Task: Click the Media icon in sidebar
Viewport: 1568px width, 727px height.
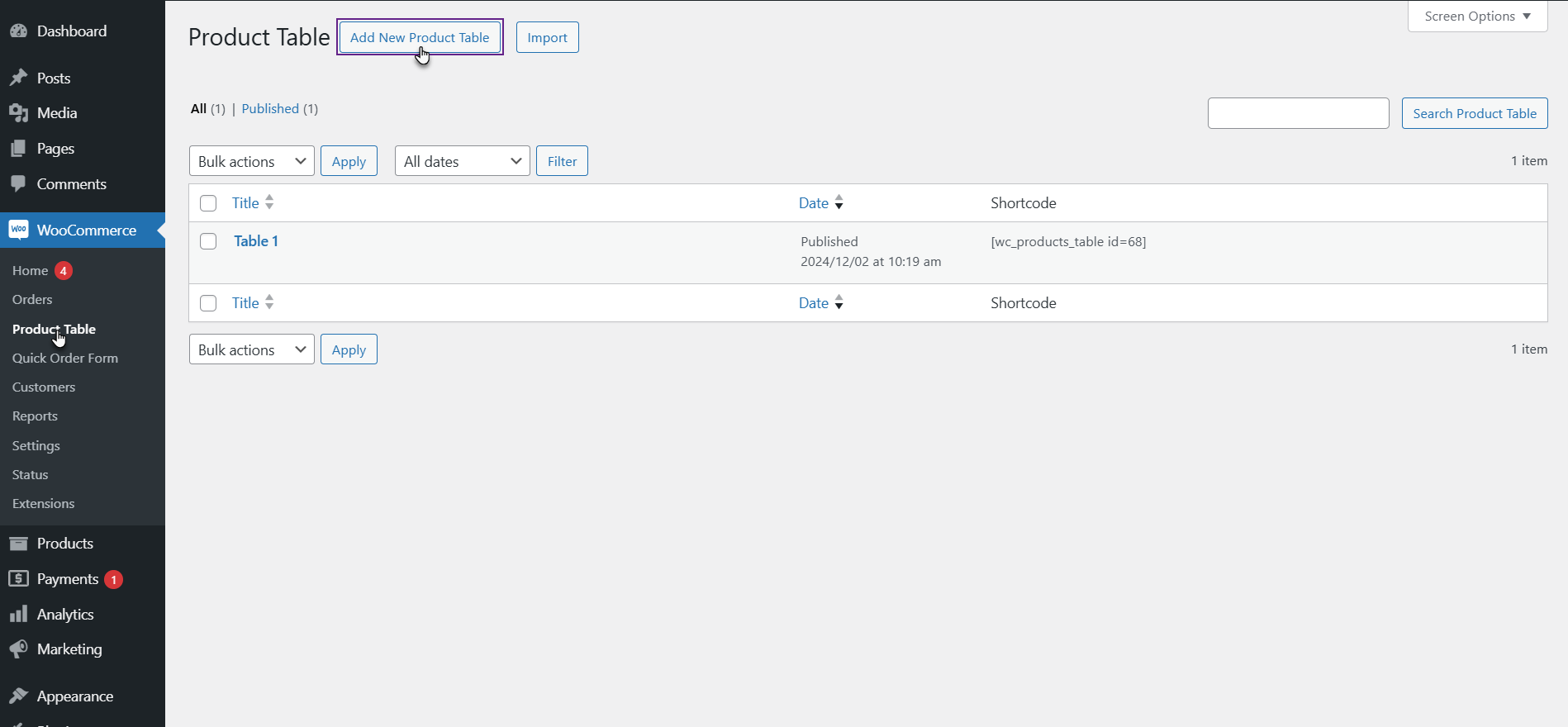Action: [x=18, y=113]
